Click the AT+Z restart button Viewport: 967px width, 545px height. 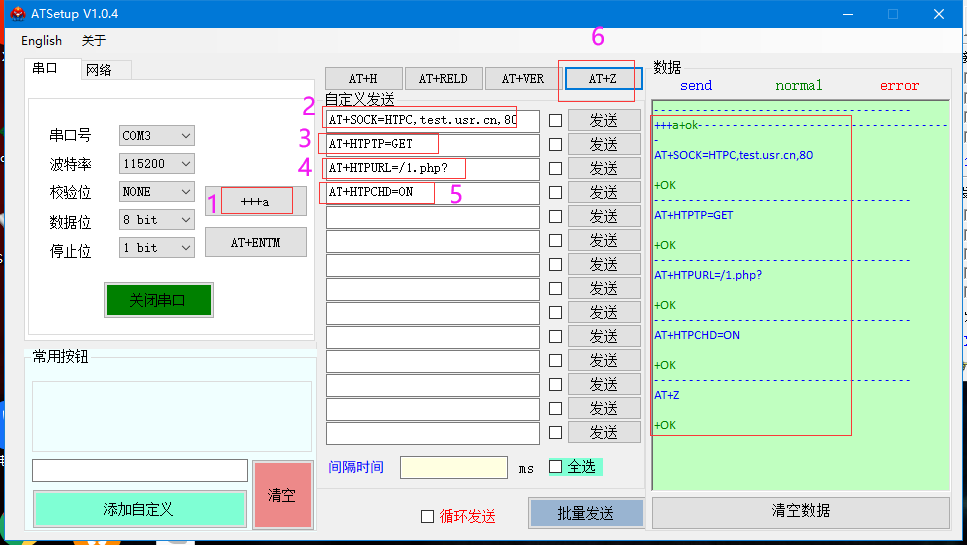coord(602,79)
